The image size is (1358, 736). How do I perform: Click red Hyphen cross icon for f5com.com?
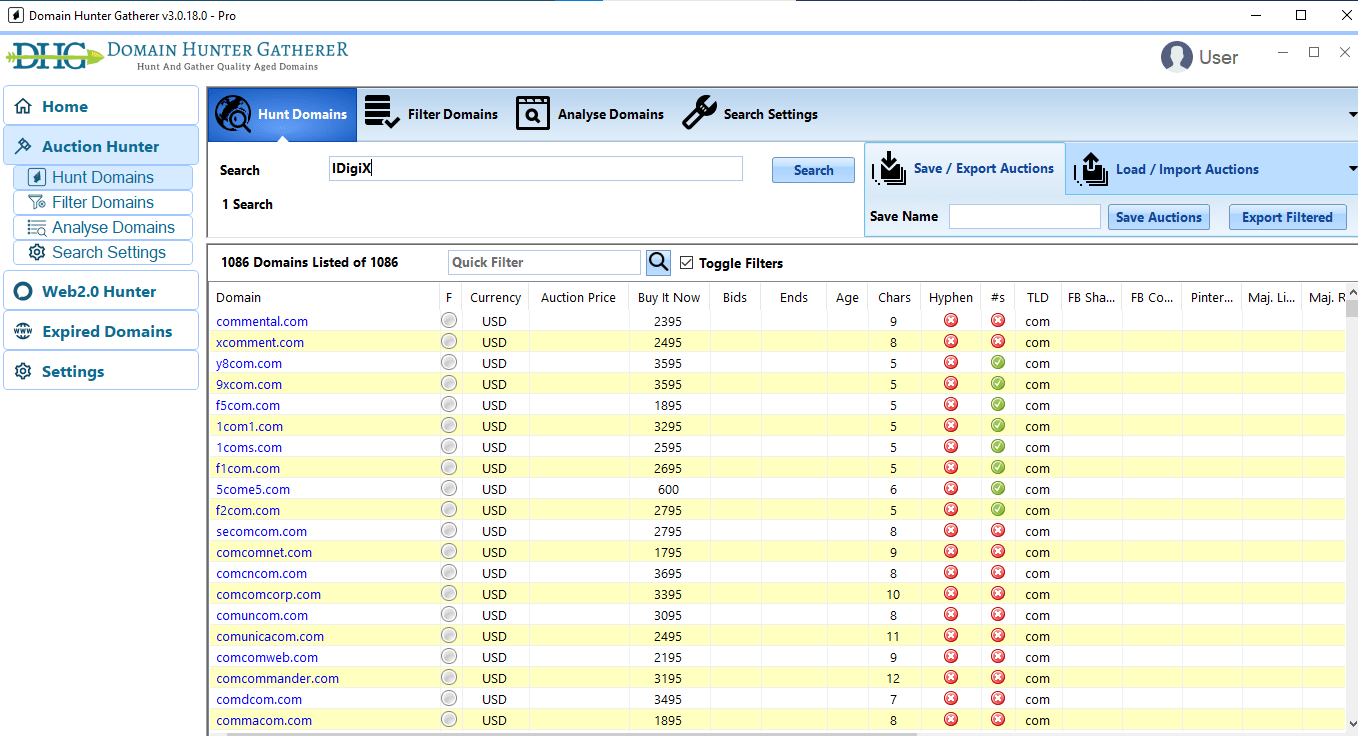click(951, 404)
